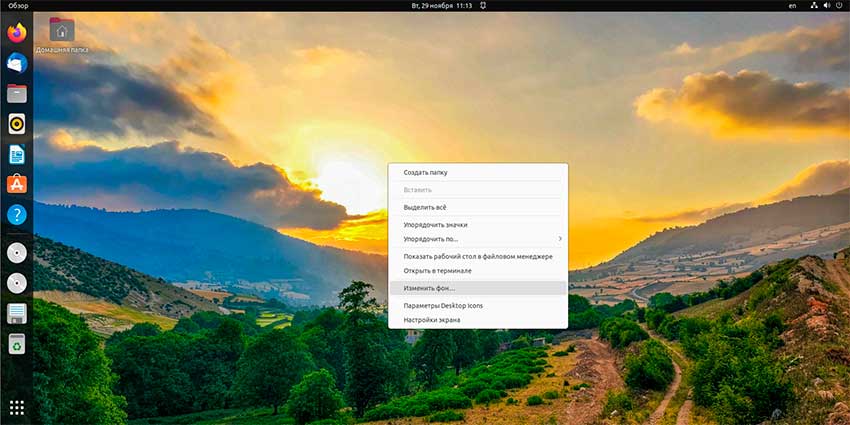Show Applications grid at dock bottom

pos(16,407)
